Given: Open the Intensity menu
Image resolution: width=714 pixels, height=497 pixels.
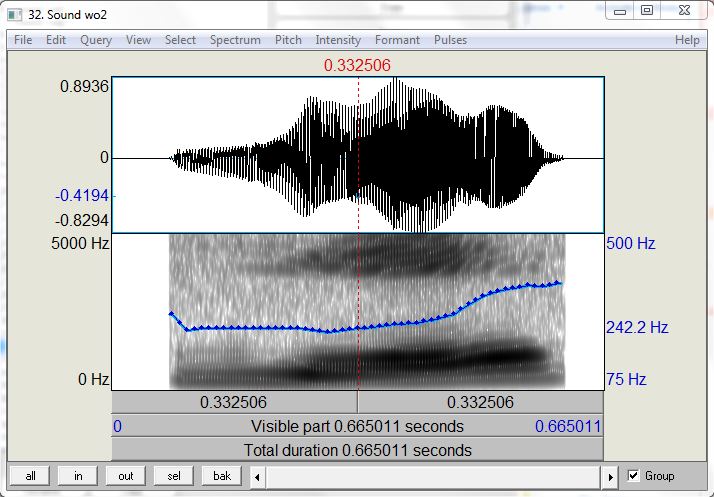Looking at the screenshot, I should pos(338,40).
